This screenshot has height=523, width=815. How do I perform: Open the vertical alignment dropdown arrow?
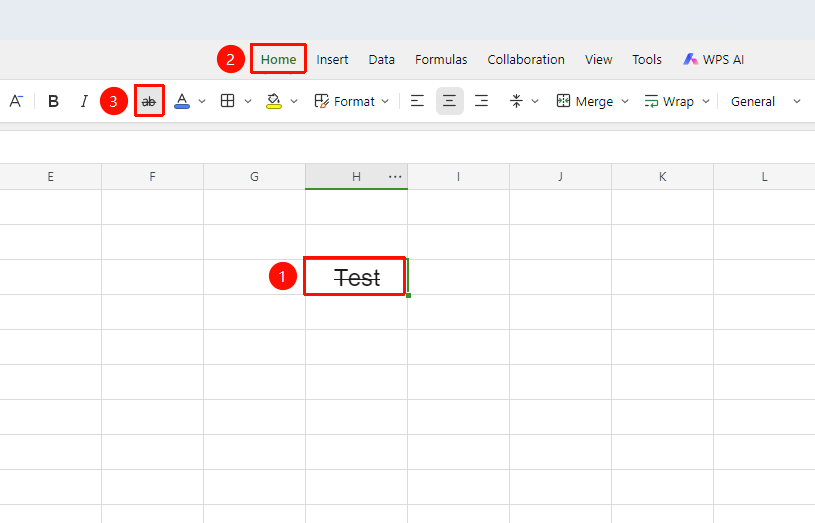point(535,101)
